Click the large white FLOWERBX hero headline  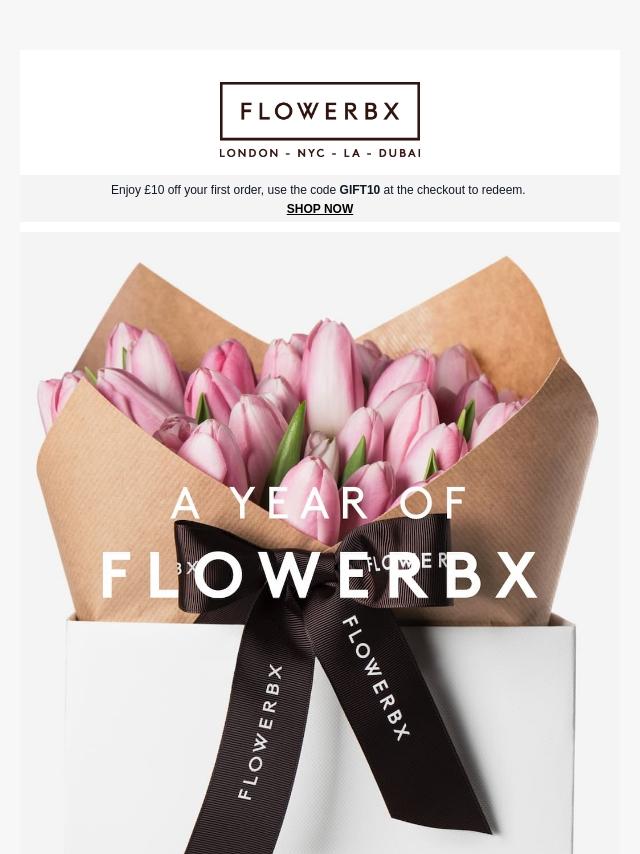(320, 575)
